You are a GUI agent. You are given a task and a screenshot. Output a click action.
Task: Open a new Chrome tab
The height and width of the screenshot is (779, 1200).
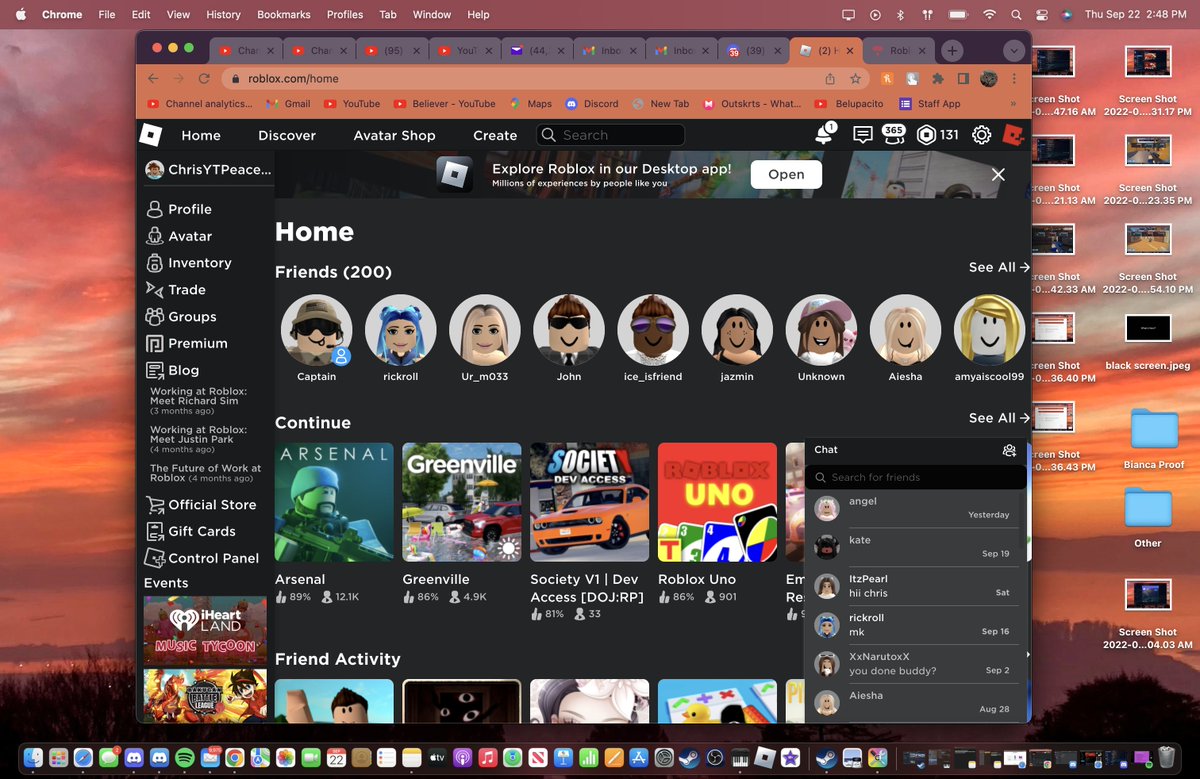952,50
